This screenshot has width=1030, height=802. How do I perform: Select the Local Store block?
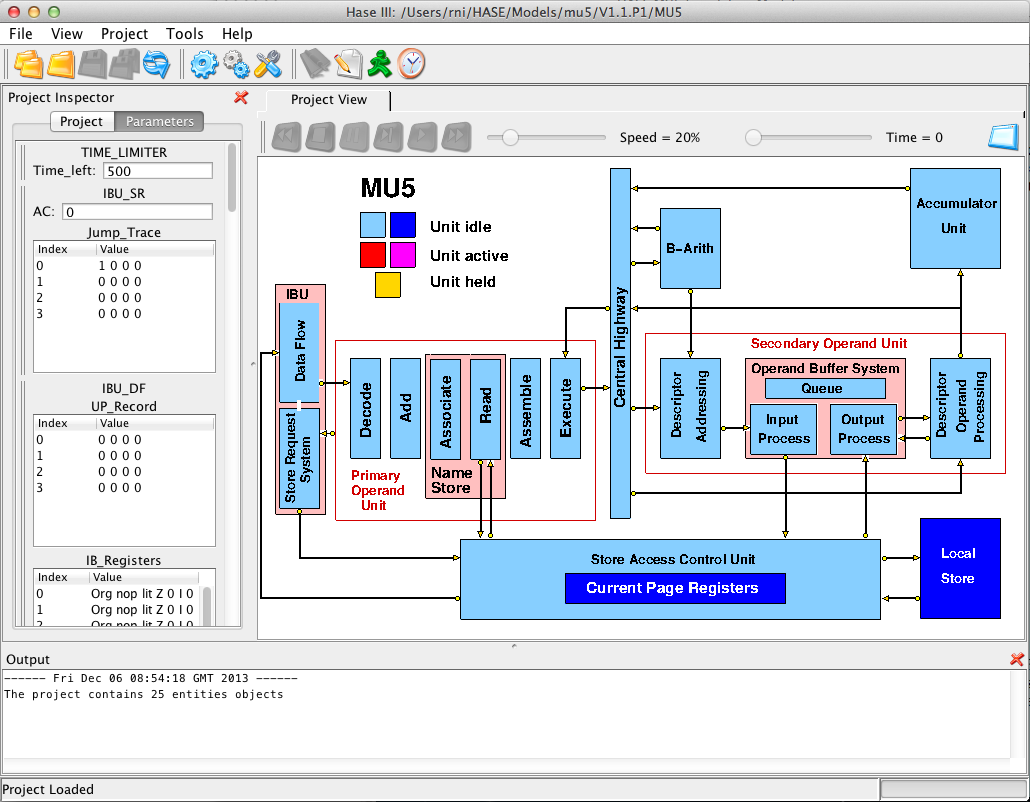point(960,568)
